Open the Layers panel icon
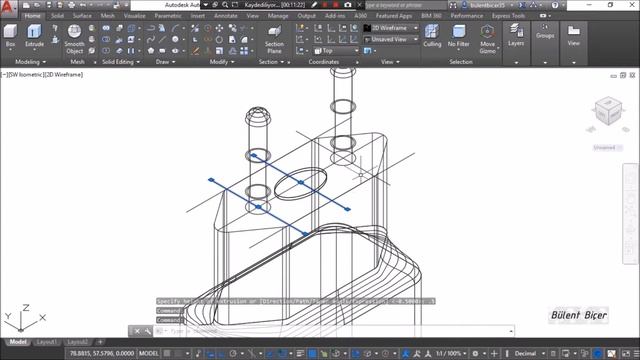The image size is (640, 360). tap(516, 35)
